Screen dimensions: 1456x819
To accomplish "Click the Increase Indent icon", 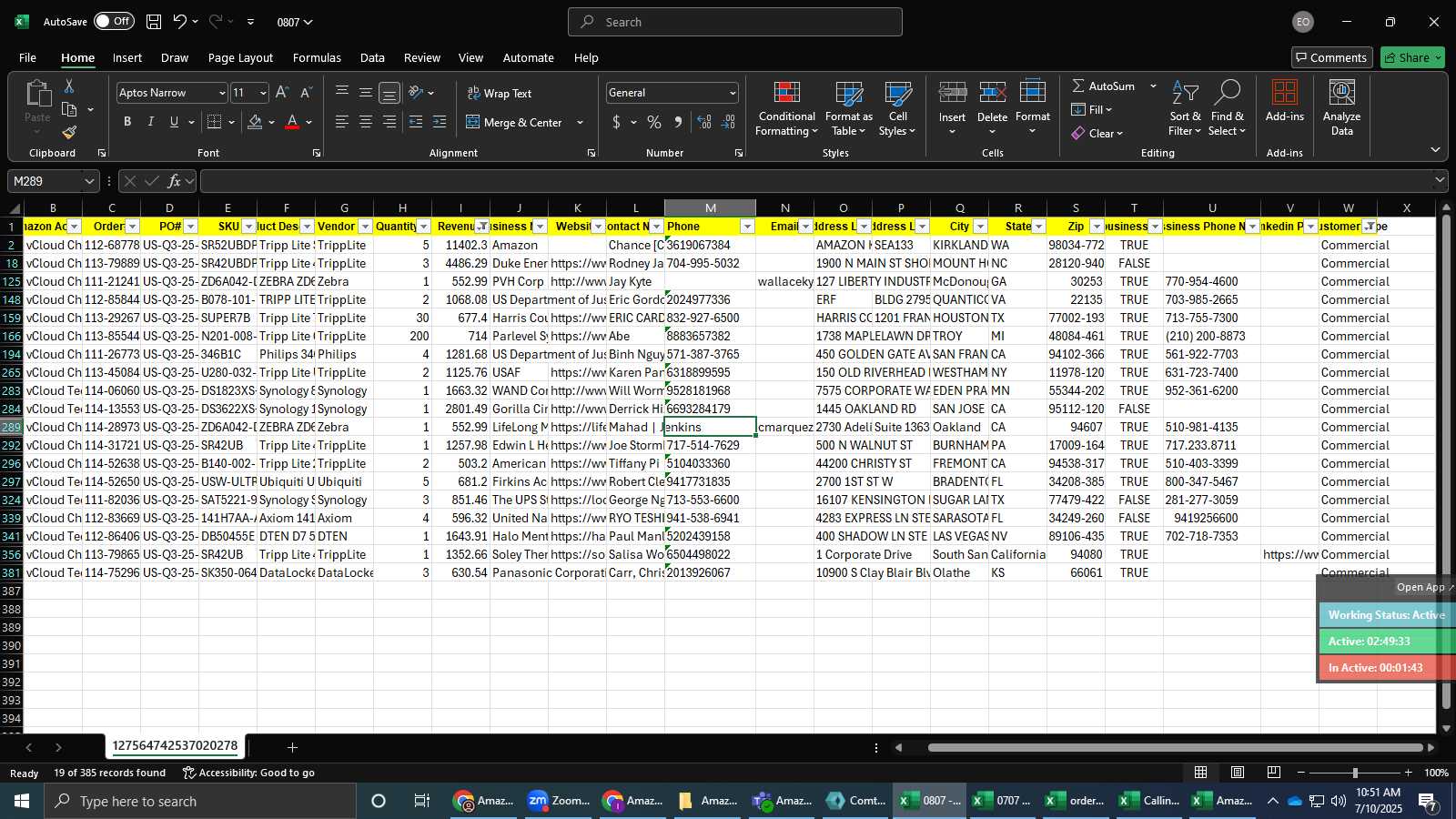I will pos(440,122).
